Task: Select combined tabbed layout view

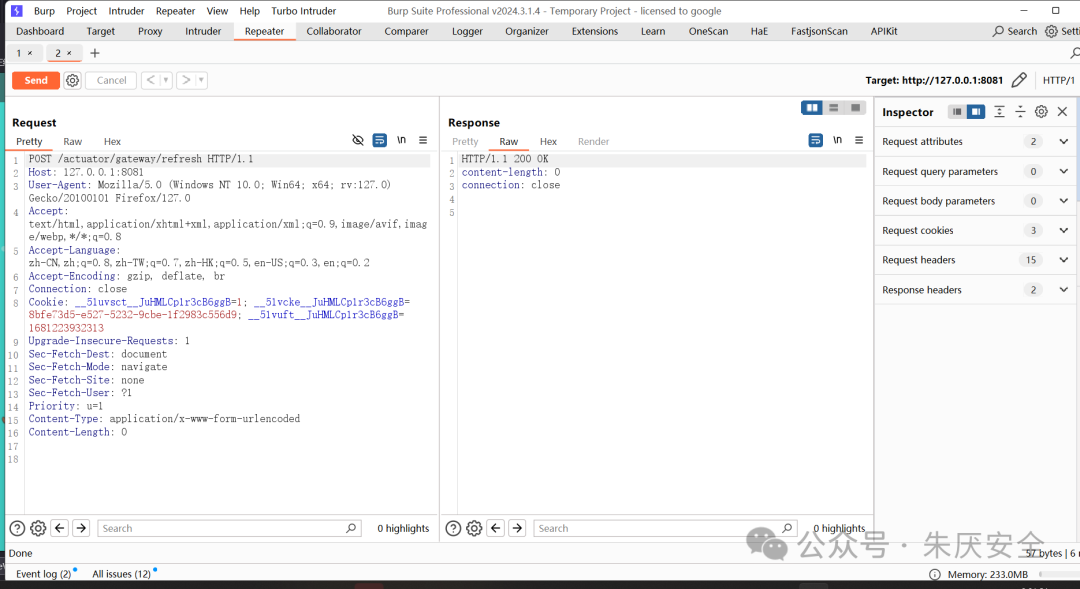Action: tap(855, 107)
